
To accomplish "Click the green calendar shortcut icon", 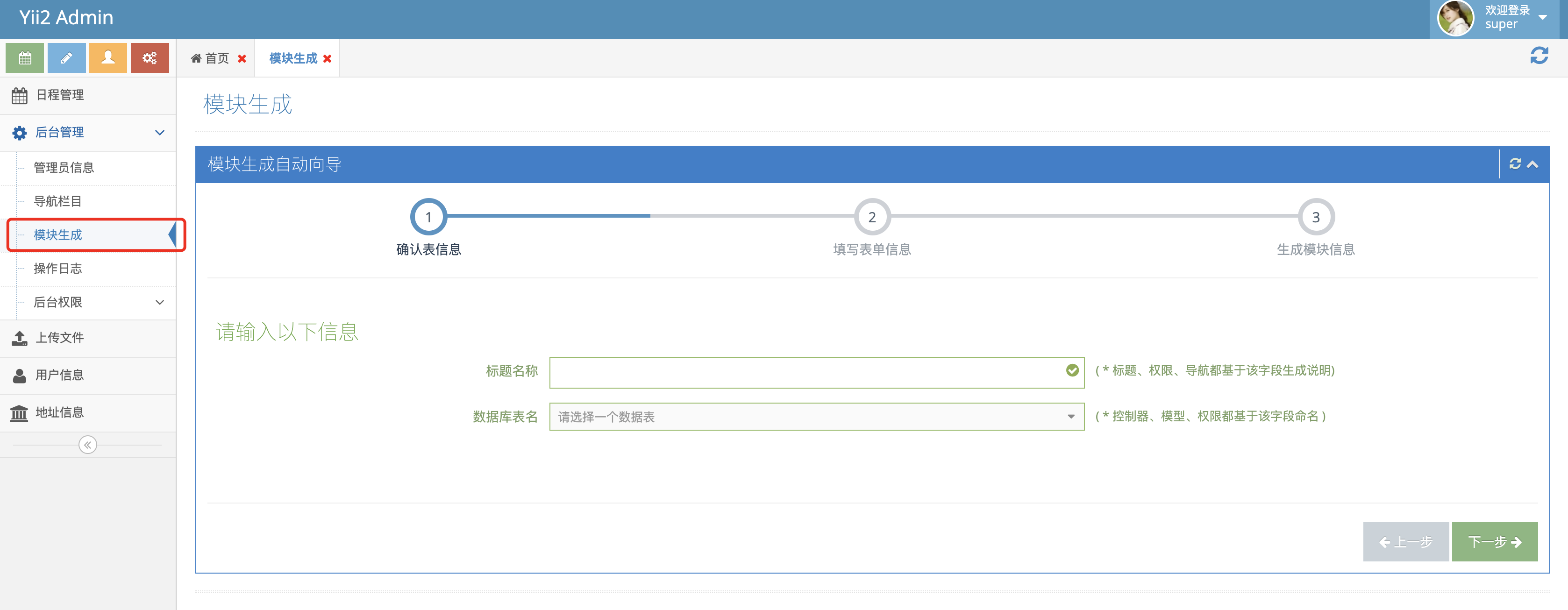I will [x=25, y=58].
